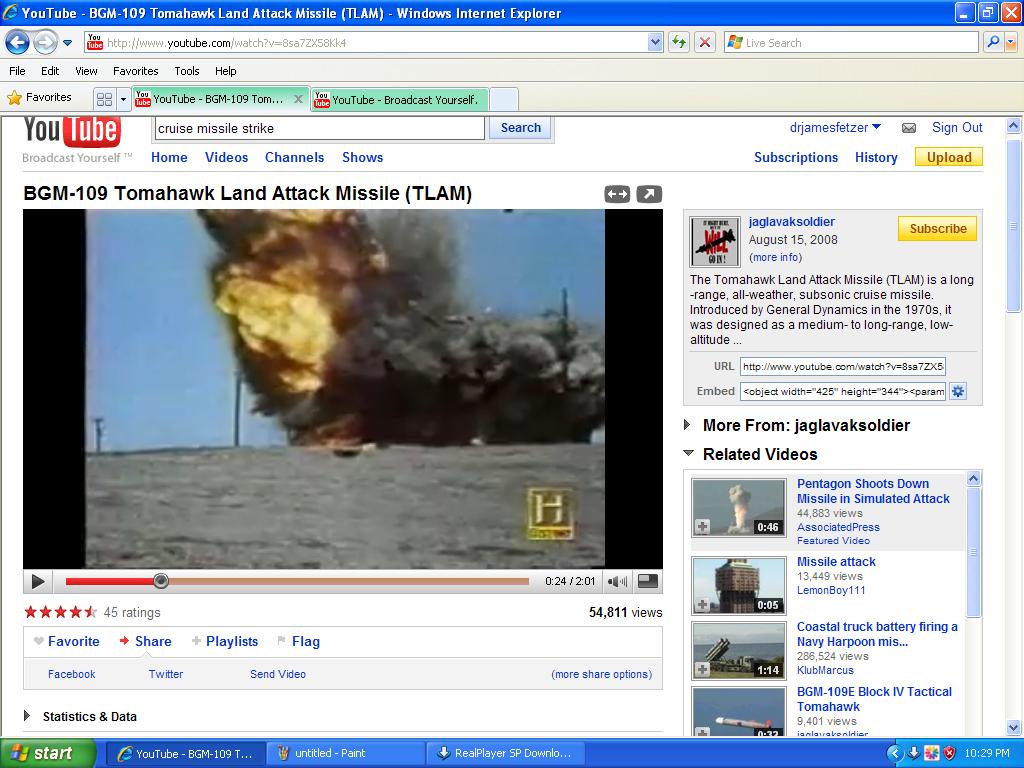
Task: Click the Refresh page icon
Action: point(679,43)
